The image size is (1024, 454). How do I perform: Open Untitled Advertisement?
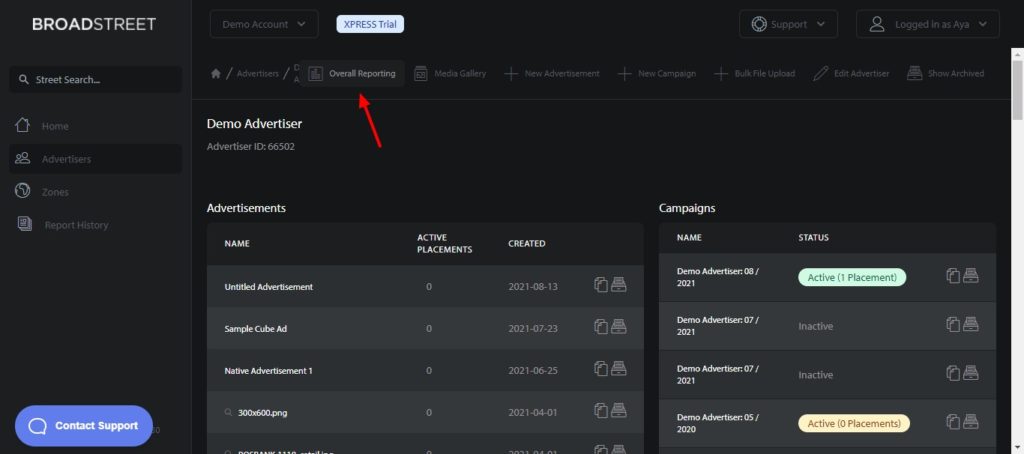pyautogui.click(x=268, y=287)
